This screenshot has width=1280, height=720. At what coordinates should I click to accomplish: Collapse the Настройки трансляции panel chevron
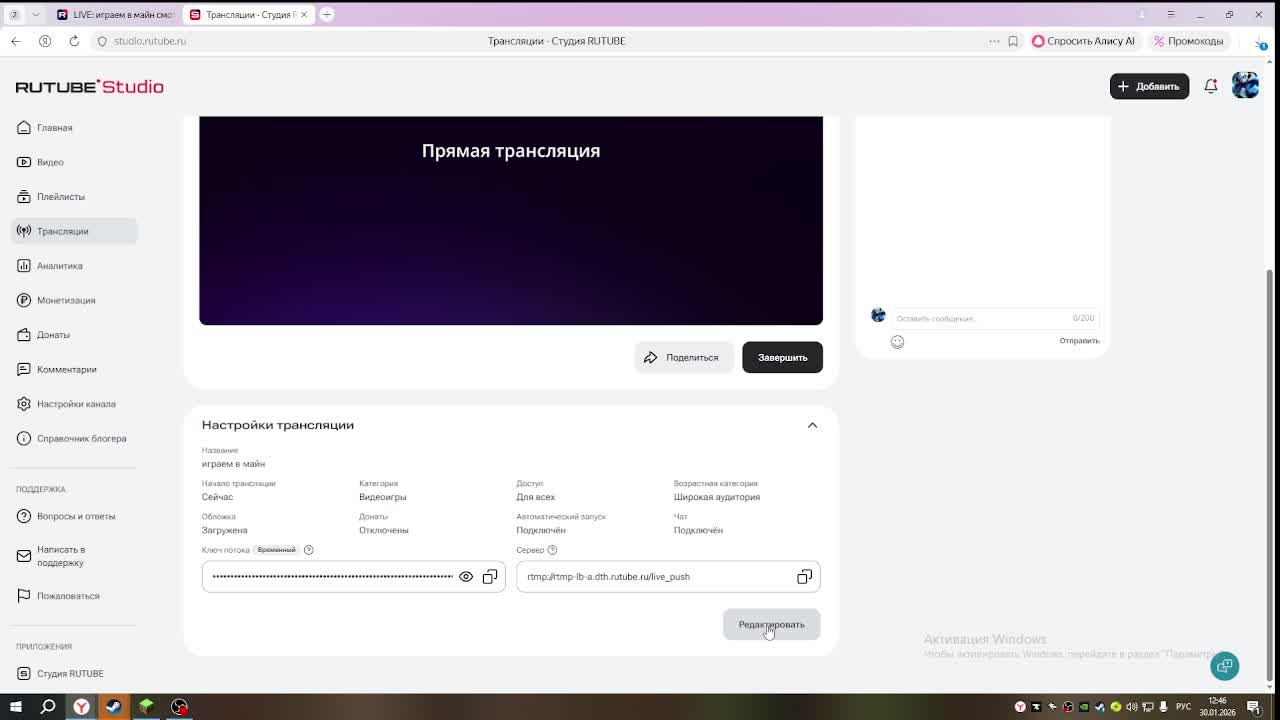tap(812, 425)
